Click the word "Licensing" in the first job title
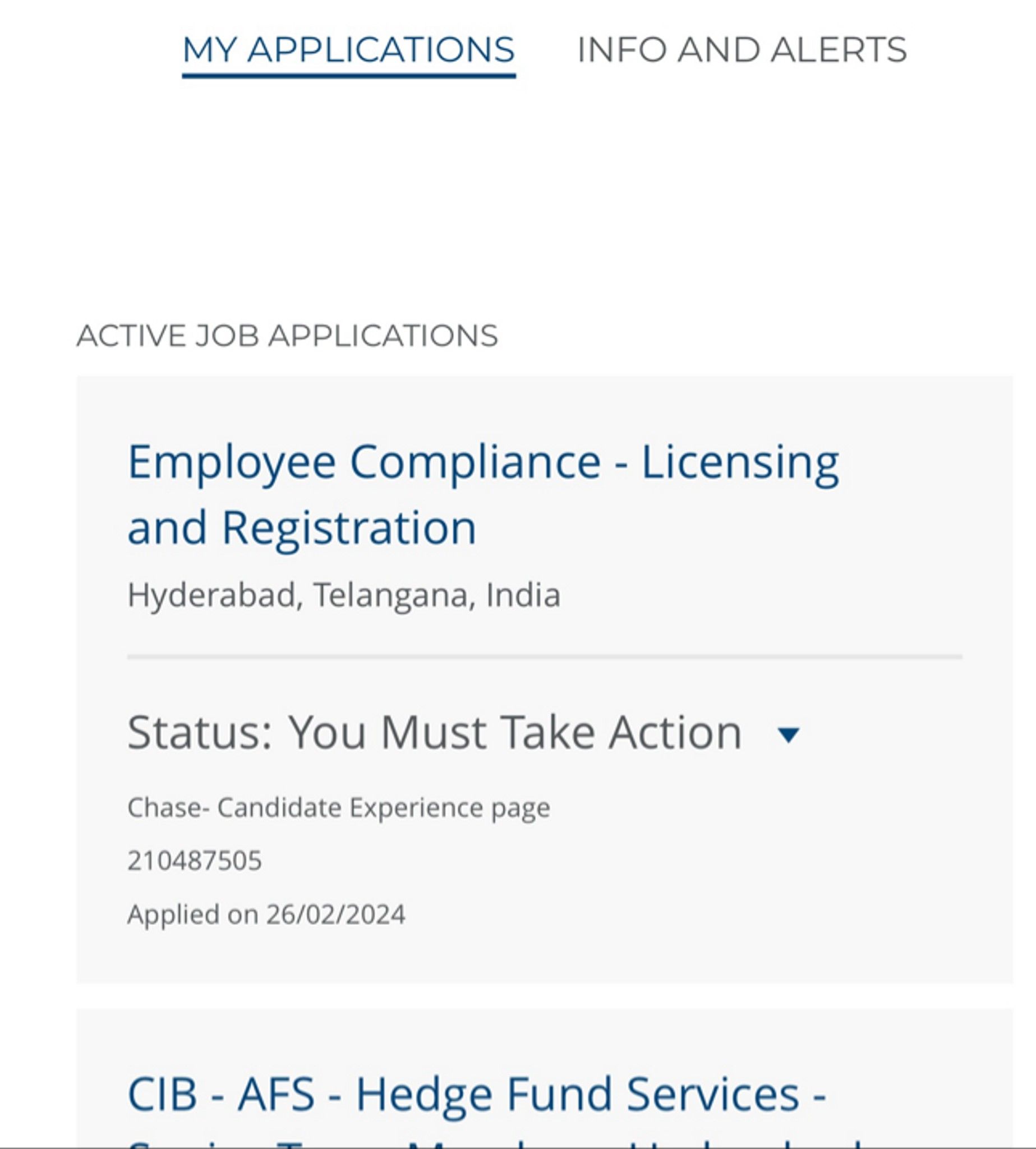This screenshot has height=1149, width=1036. coord(740,462)
